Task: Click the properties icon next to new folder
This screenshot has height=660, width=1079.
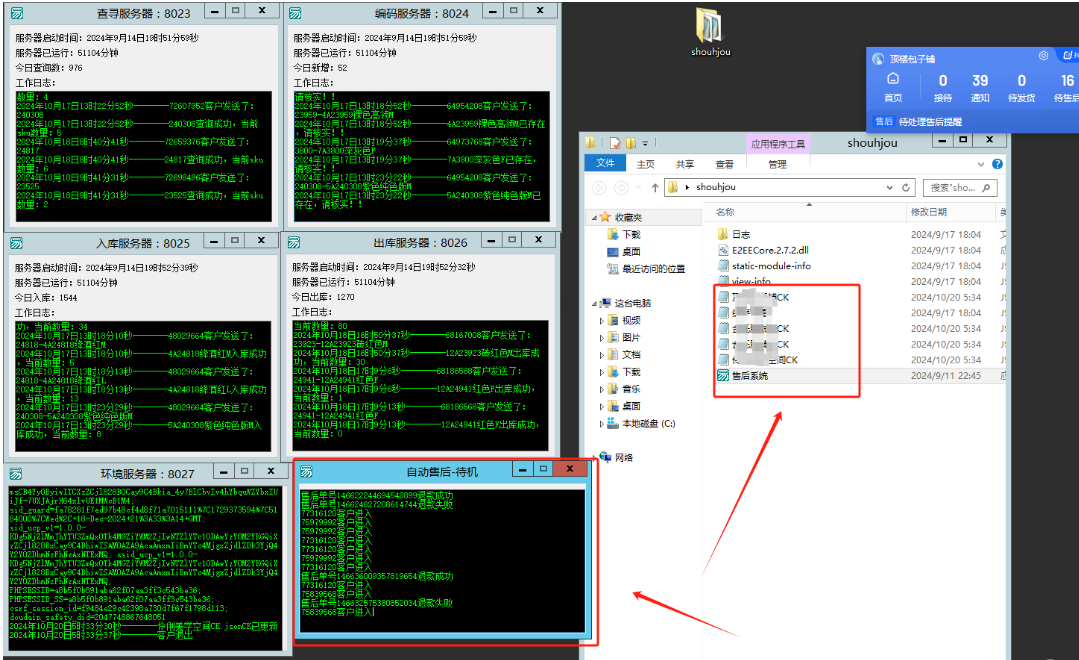Action: (613, 142)
